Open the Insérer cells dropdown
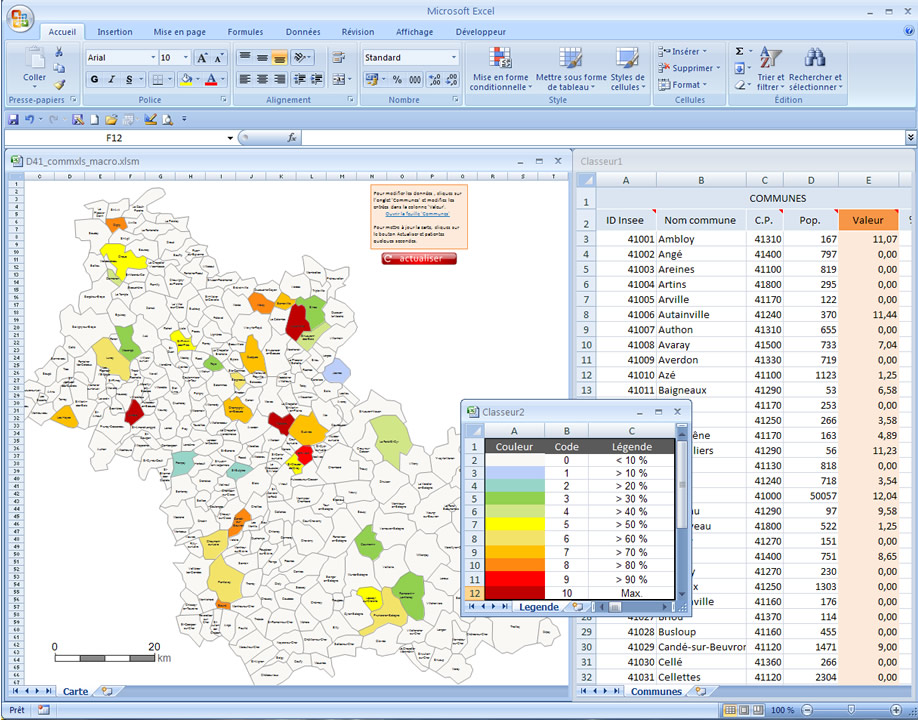The image size is (918, 720). 683,52
